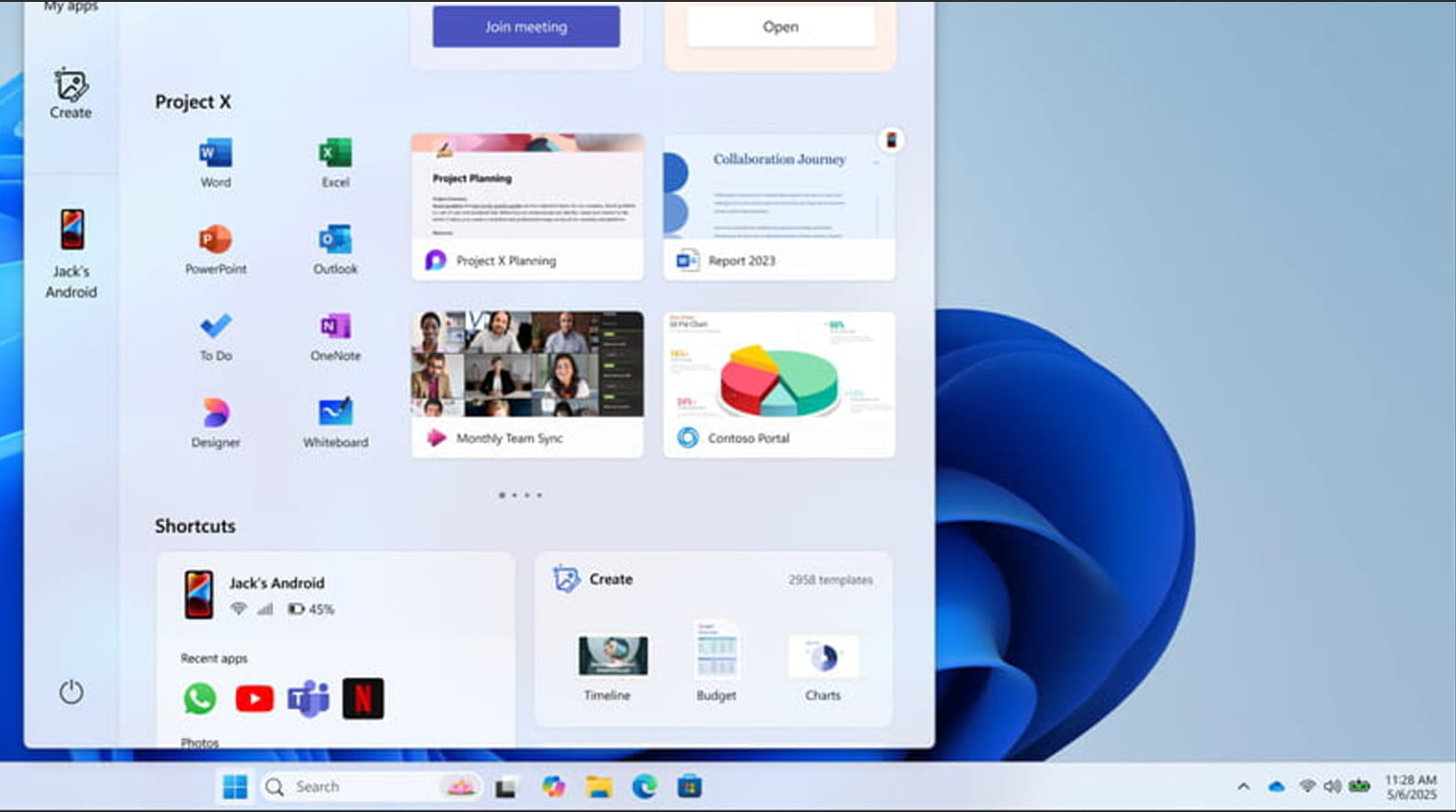Open Wi-Fi network tray icon
The width and height of the screenshot is (1456, 812).
pyautogui.click(x=1307, y=787)
